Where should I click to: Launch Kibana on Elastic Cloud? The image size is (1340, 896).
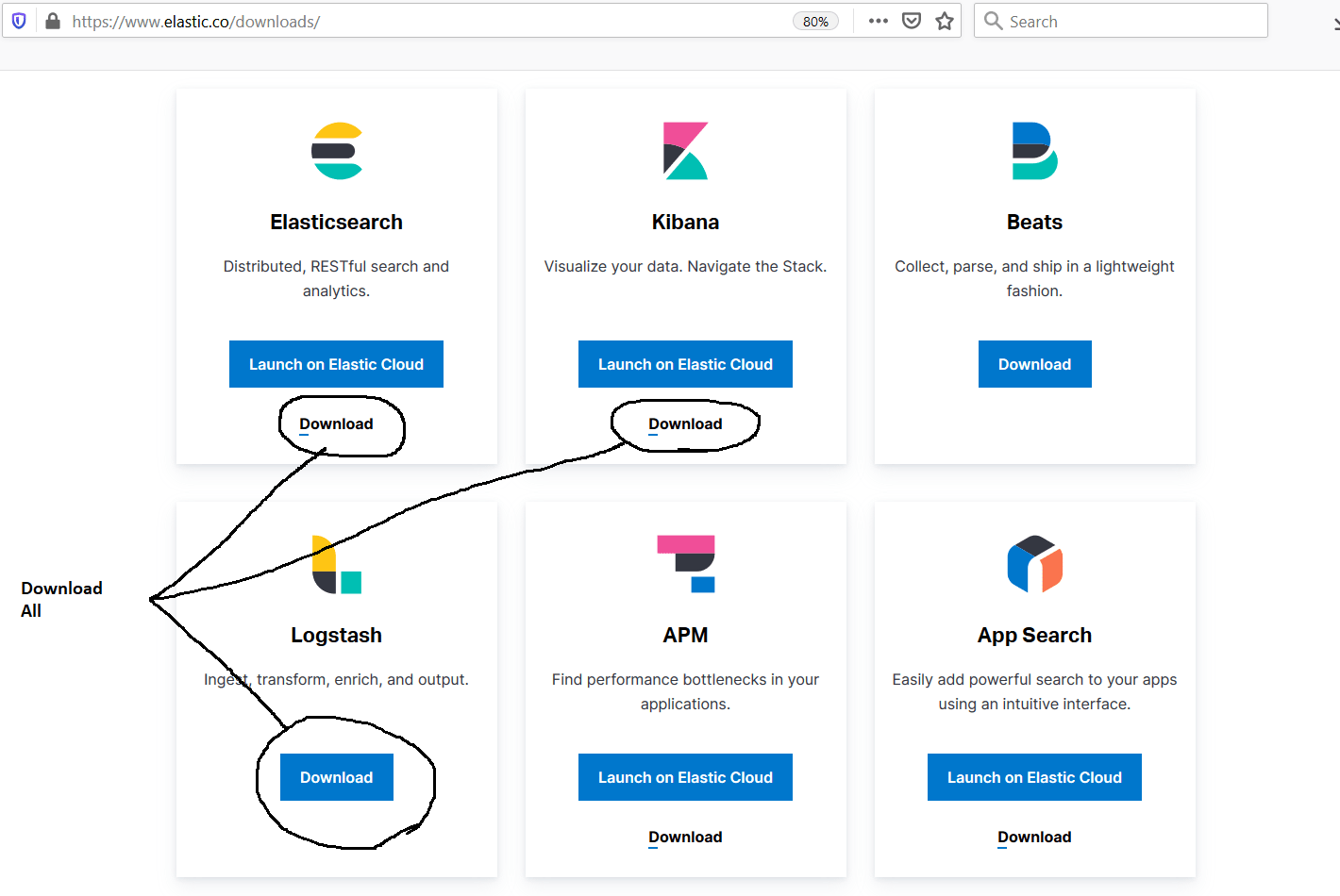tap(685, 364)
